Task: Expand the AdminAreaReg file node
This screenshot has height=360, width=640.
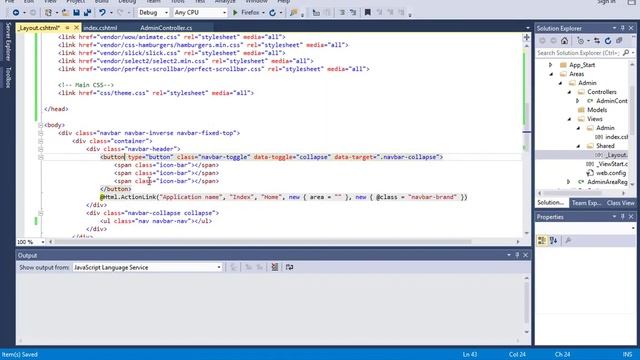Action: 568,182
